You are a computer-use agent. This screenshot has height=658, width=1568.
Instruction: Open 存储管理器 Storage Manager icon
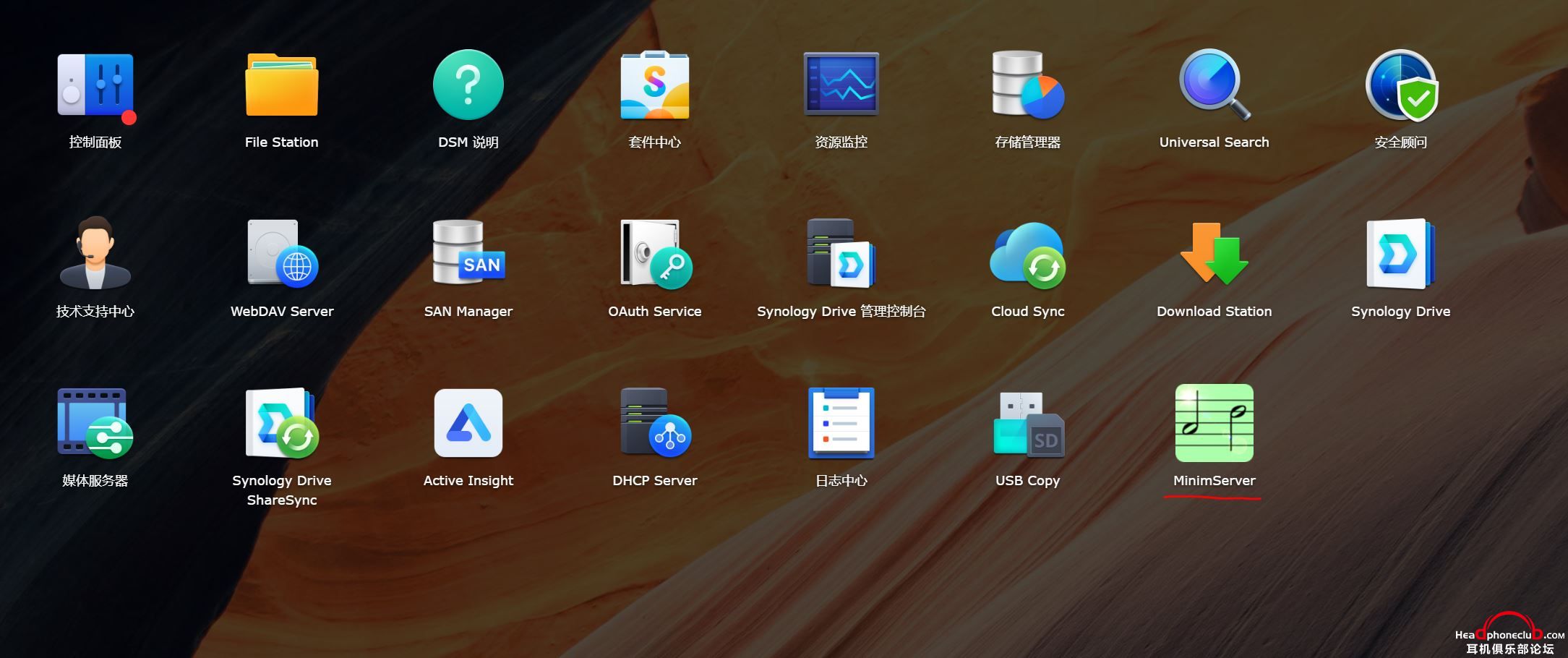pyautogui.click(x=1028, y=85)
